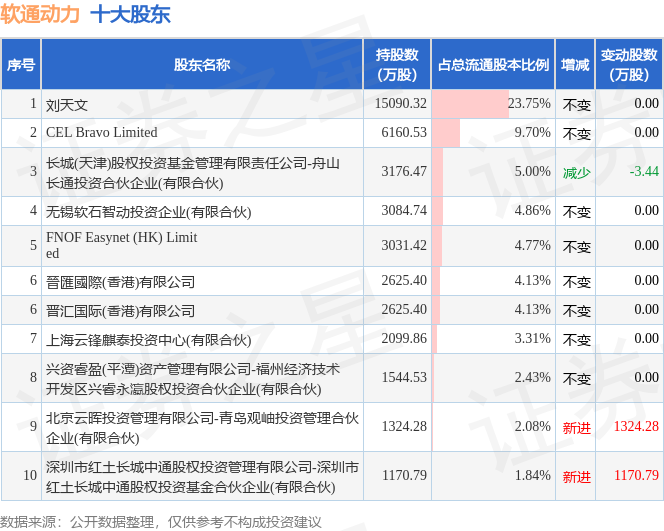
Task: Select shareholder CEL Bravo Limited
Action: pyautogui.click(x=102, y=133)
